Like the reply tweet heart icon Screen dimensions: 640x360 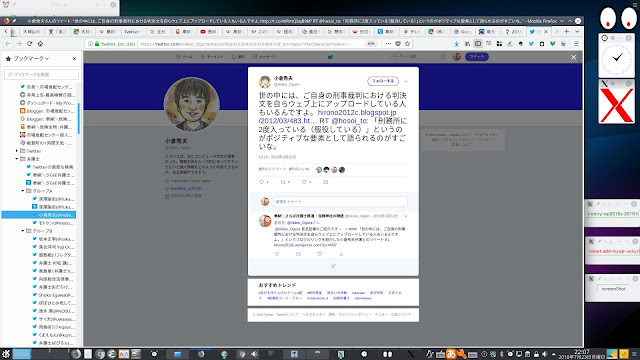[x=320, y=254]
